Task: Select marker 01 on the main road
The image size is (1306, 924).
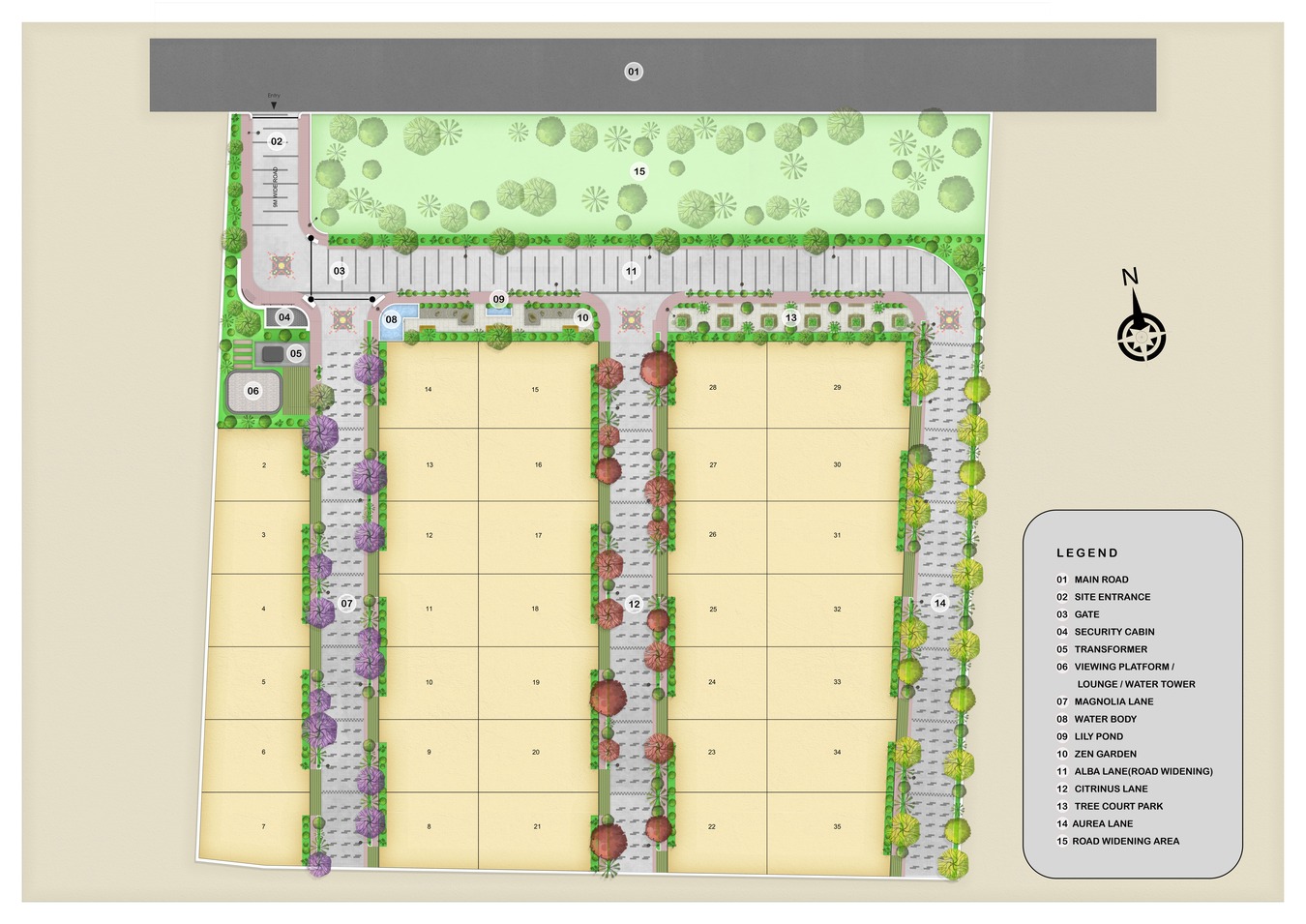Action: (x=634, y=72)
